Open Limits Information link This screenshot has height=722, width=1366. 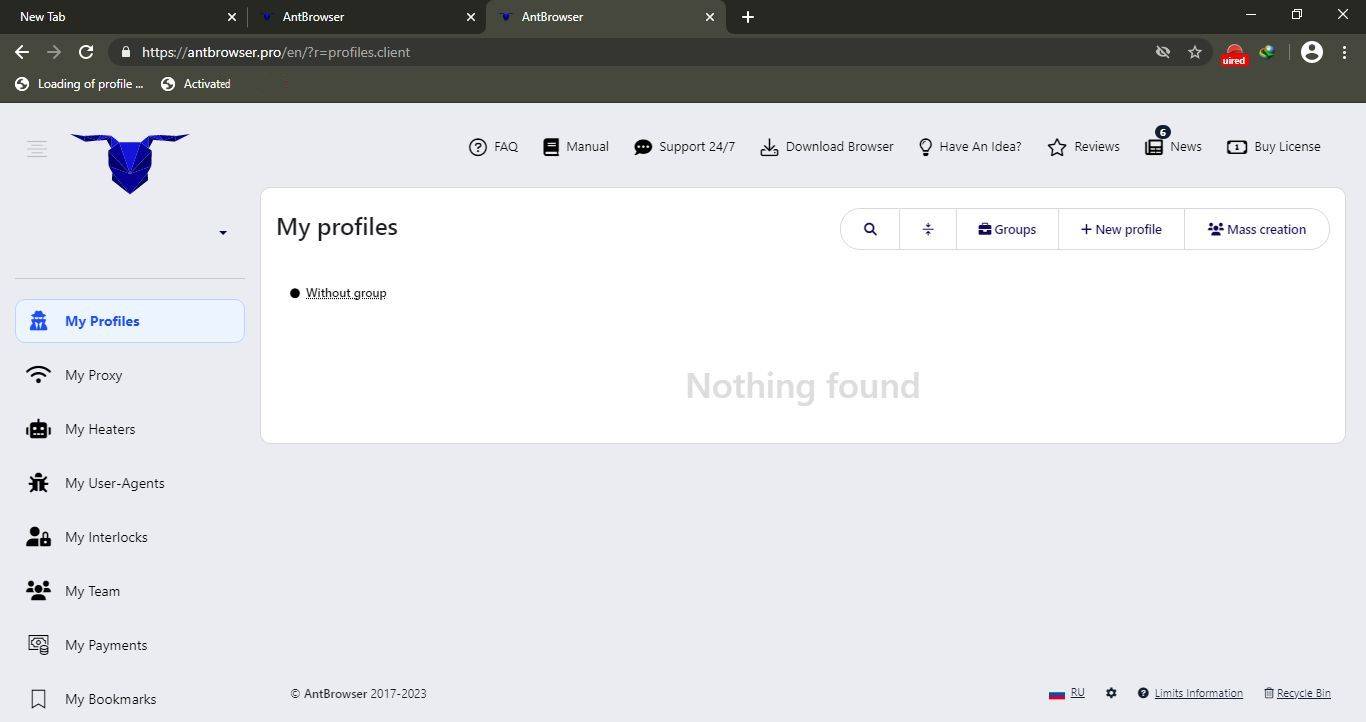click(1198, 693)
